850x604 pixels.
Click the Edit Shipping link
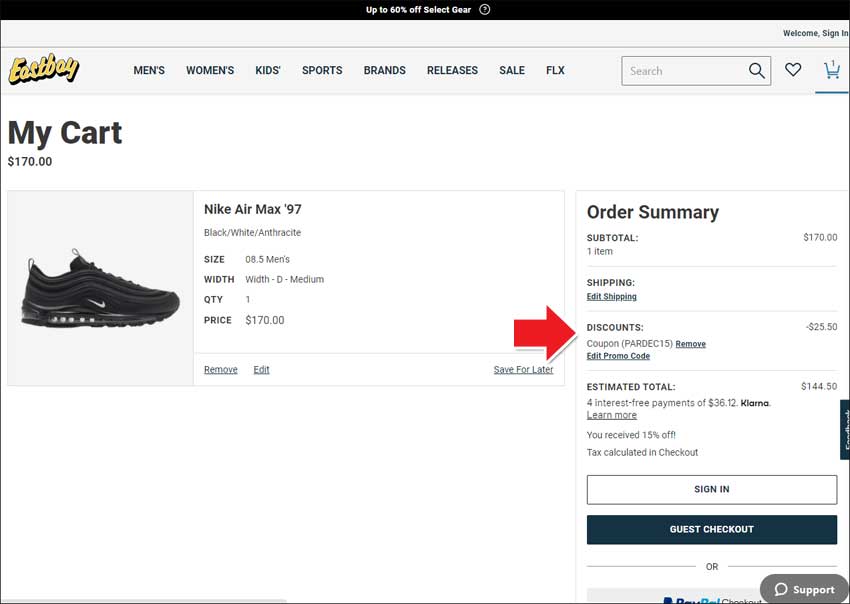(611, 297)
